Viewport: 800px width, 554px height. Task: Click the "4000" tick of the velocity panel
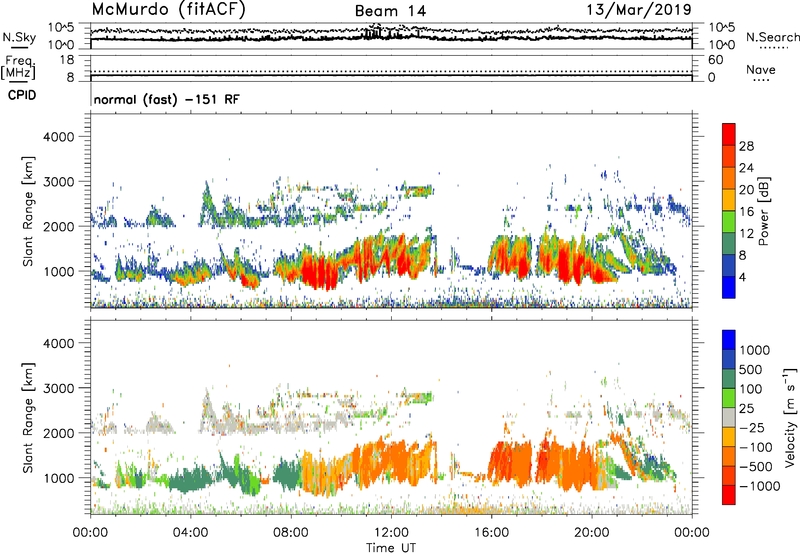(x=58, y=343)
